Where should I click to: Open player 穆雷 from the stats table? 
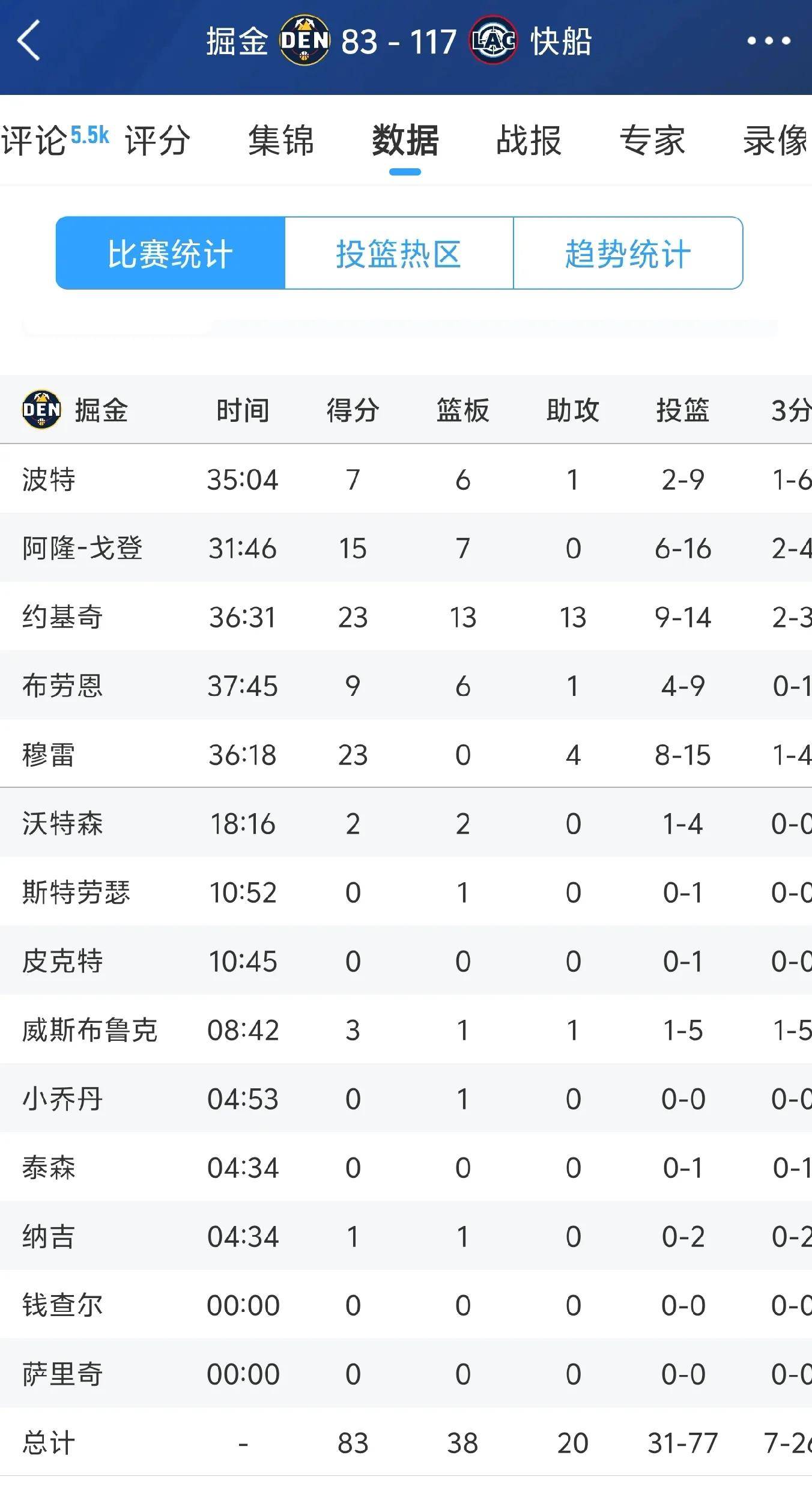[x=49, y=755]
